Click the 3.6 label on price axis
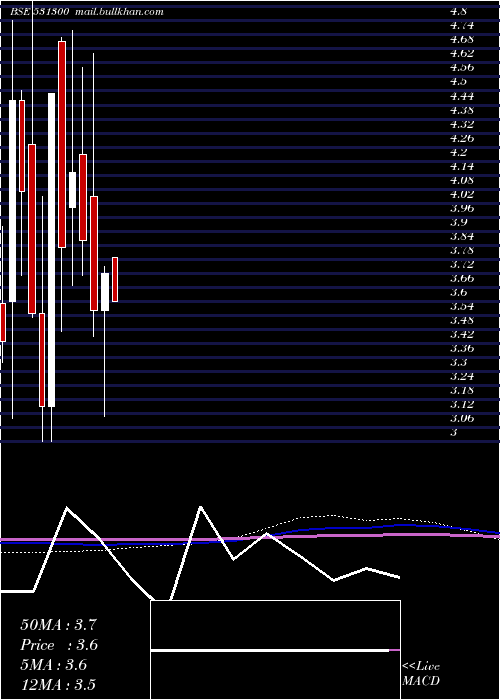 [x=458, y=292]
